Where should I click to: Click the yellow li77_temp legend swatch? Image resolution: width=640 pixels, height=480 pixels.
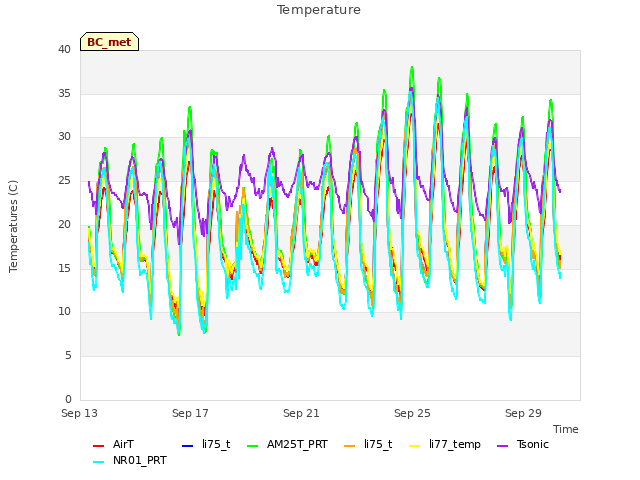414,446
